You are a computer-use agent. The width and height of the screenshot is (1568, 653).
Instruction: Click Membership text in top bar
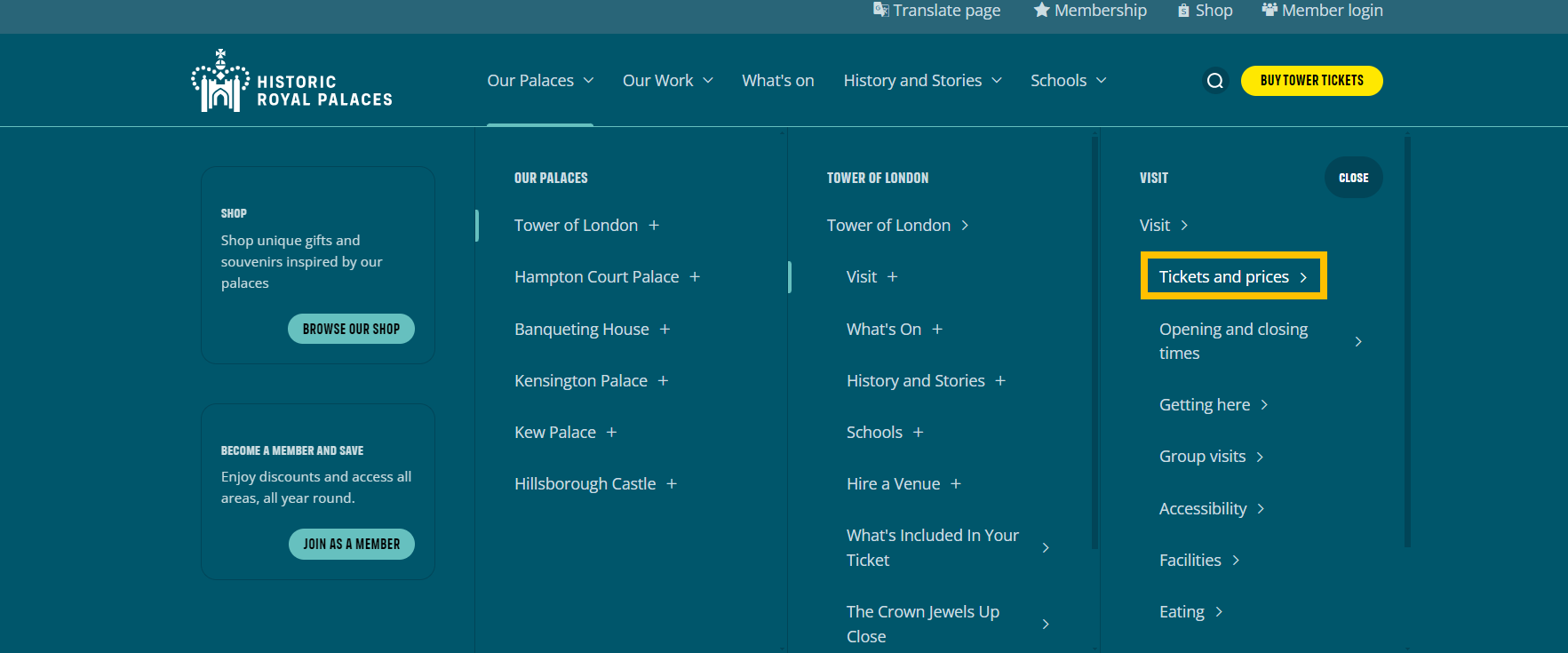click(x=1100, y=11)
